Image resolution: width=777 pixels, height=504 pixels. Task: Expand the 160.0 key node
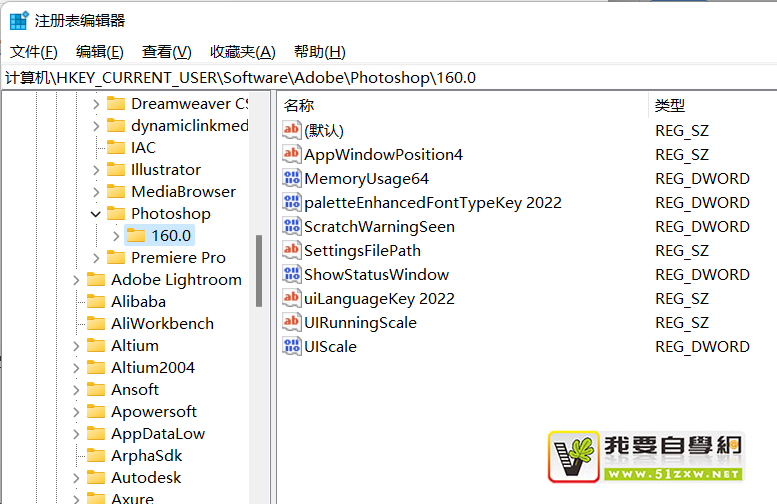[116, 236]
